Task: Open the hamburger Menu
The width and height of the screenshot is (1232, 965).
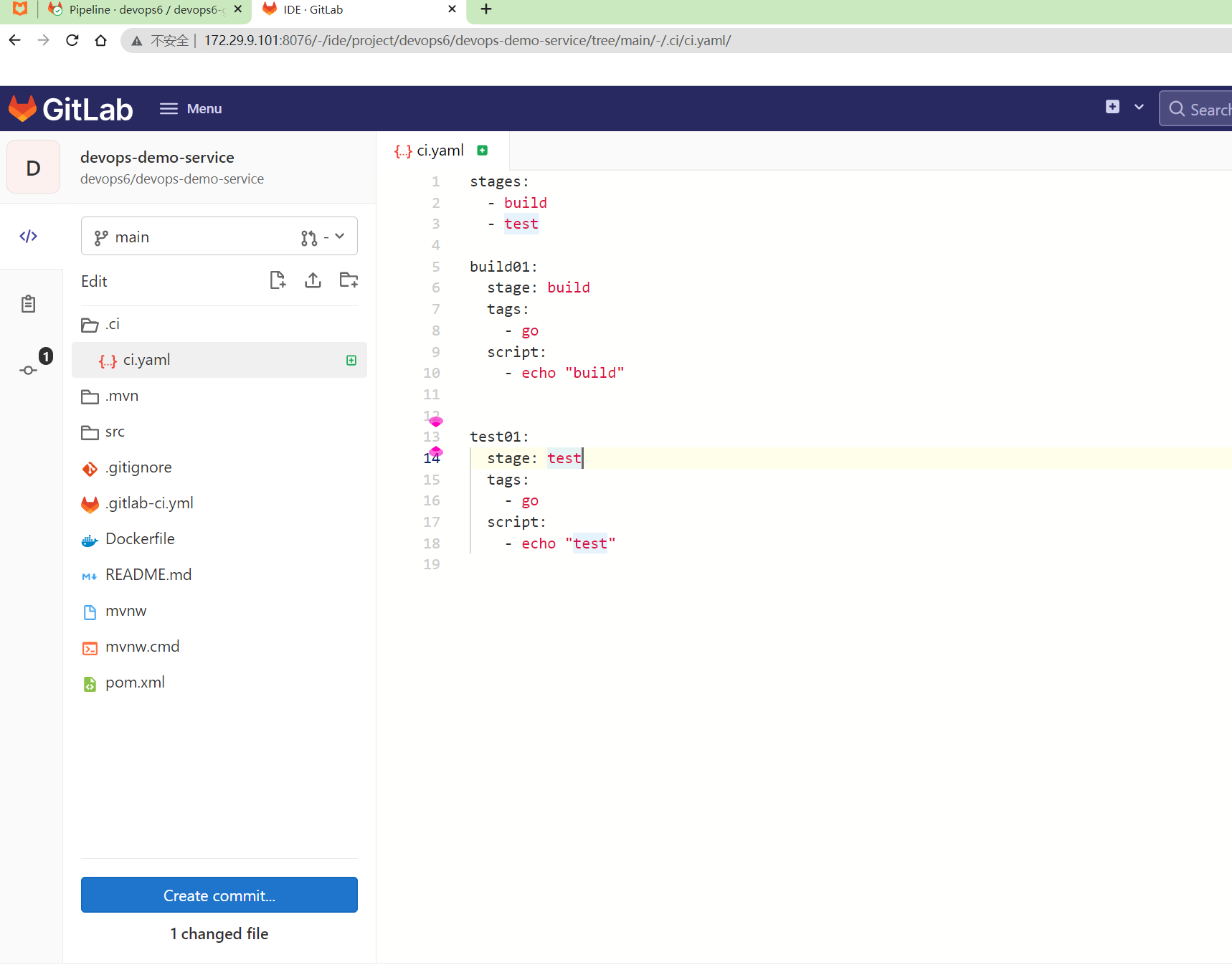Action: (191, 108)
